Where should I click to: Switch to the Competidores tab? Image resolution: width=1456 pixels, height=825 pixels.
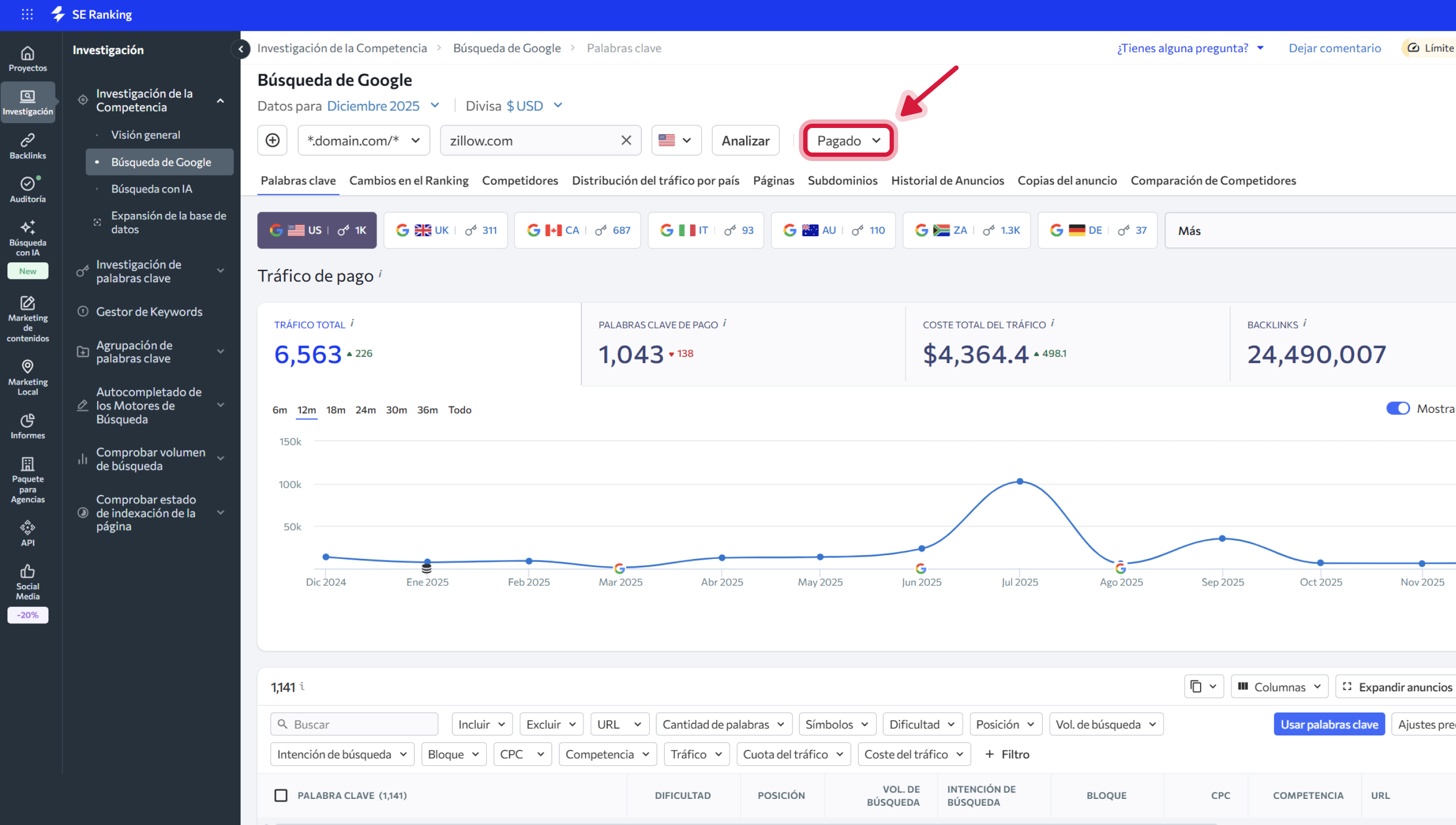pyautogui.click(x=519, y=180)
